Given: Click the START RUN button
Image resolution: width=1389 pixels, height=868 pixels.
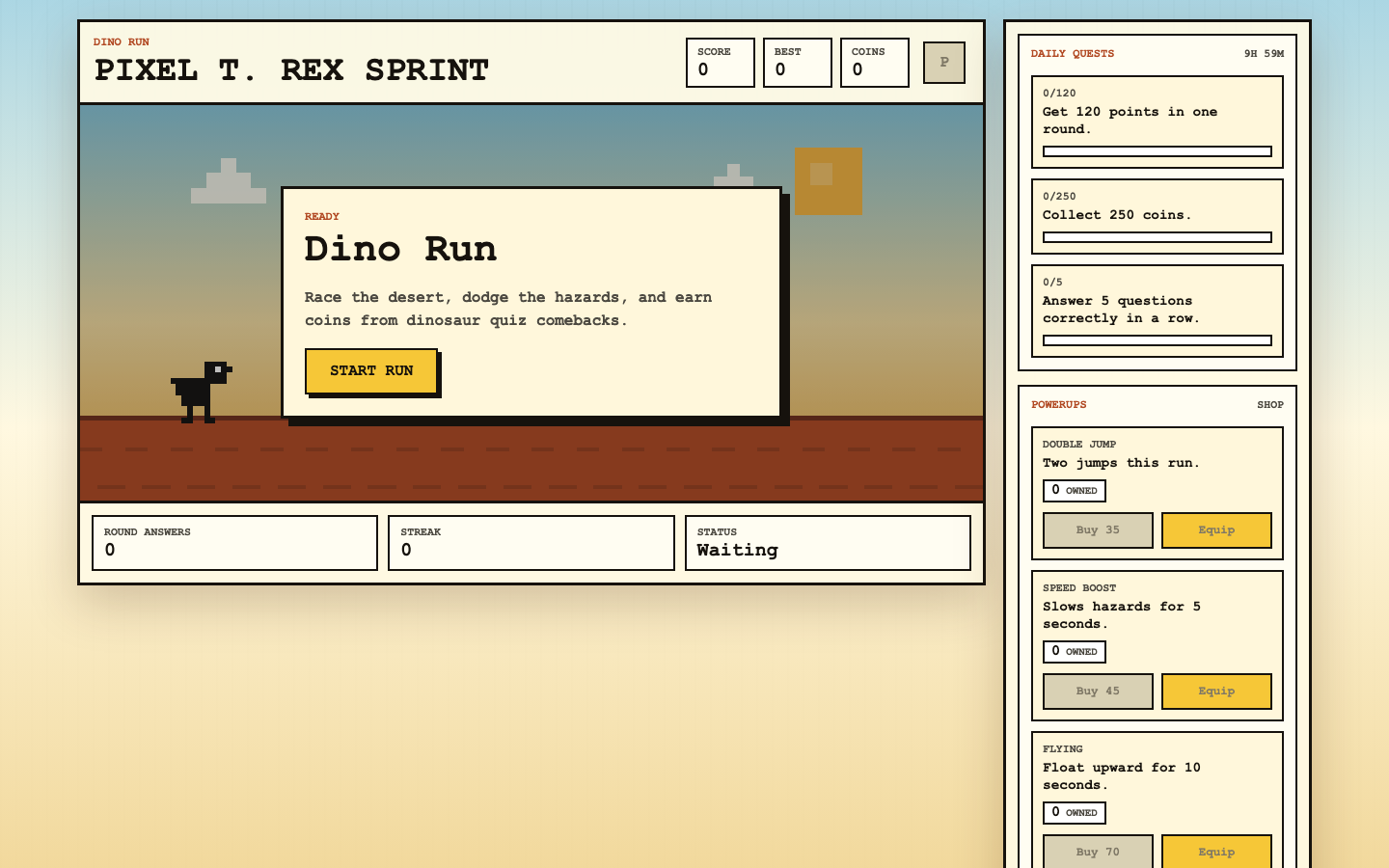Looking at the screenshot, I should [x=371, y=371].
